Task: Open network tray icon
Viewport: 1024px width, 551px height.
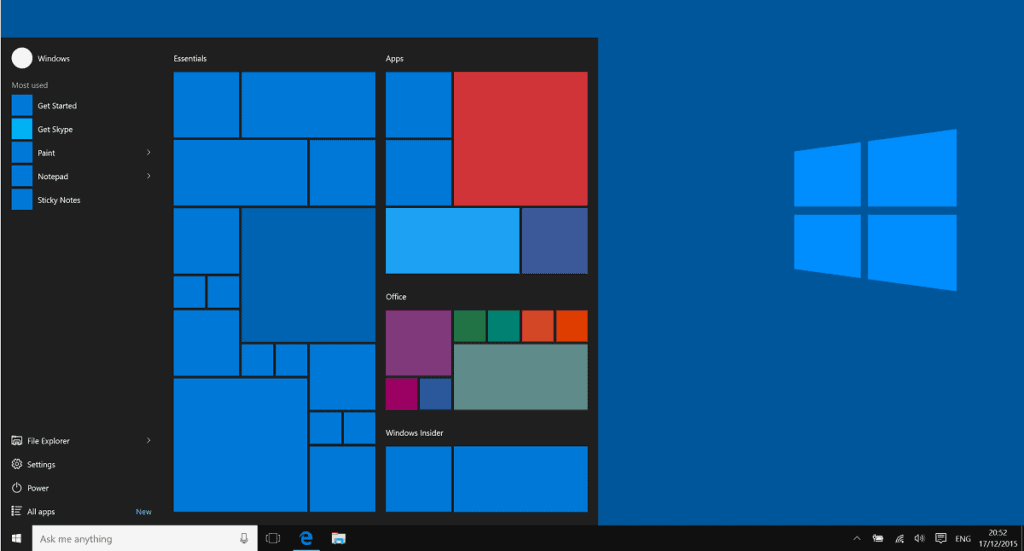Action: pyautogui.click(x=899, y=539)
